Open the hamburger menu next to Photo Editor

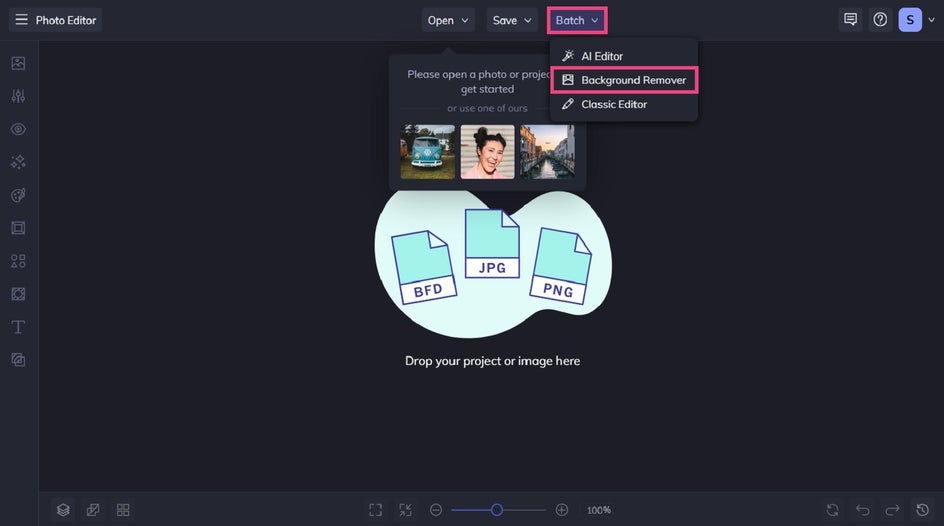21,20
